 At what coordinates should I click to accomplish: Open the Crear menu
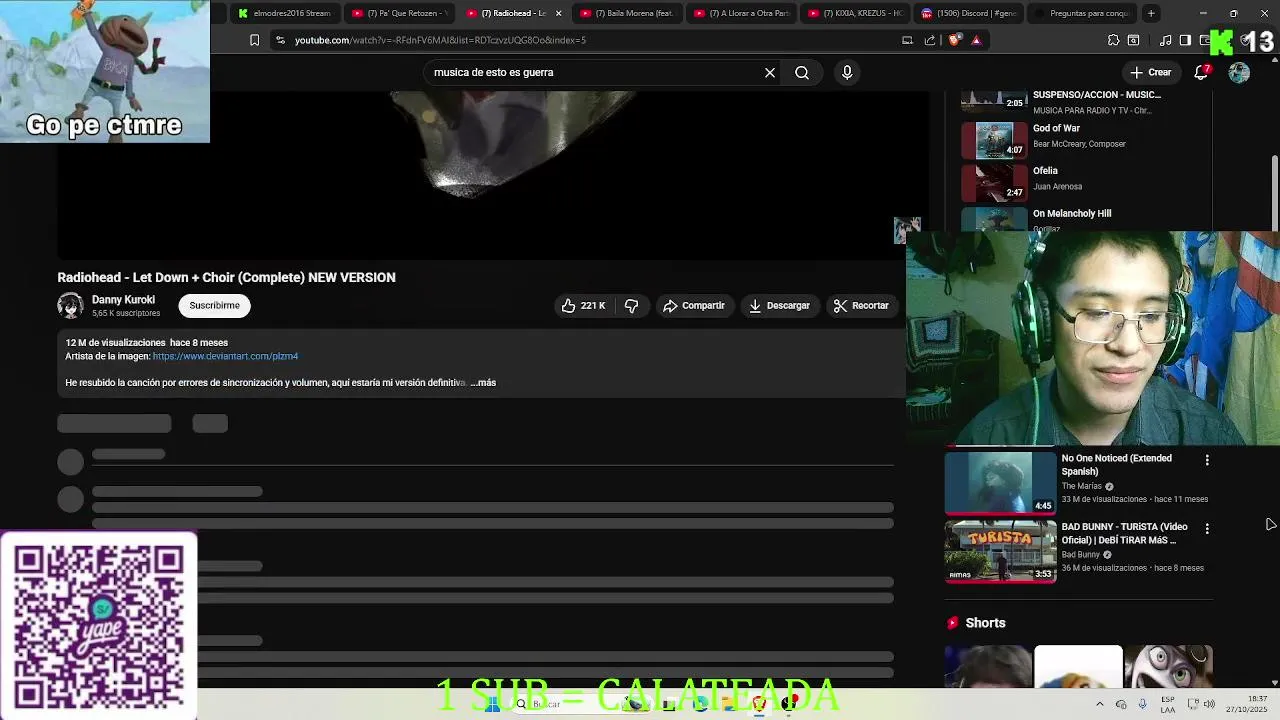coord(1150,72)
